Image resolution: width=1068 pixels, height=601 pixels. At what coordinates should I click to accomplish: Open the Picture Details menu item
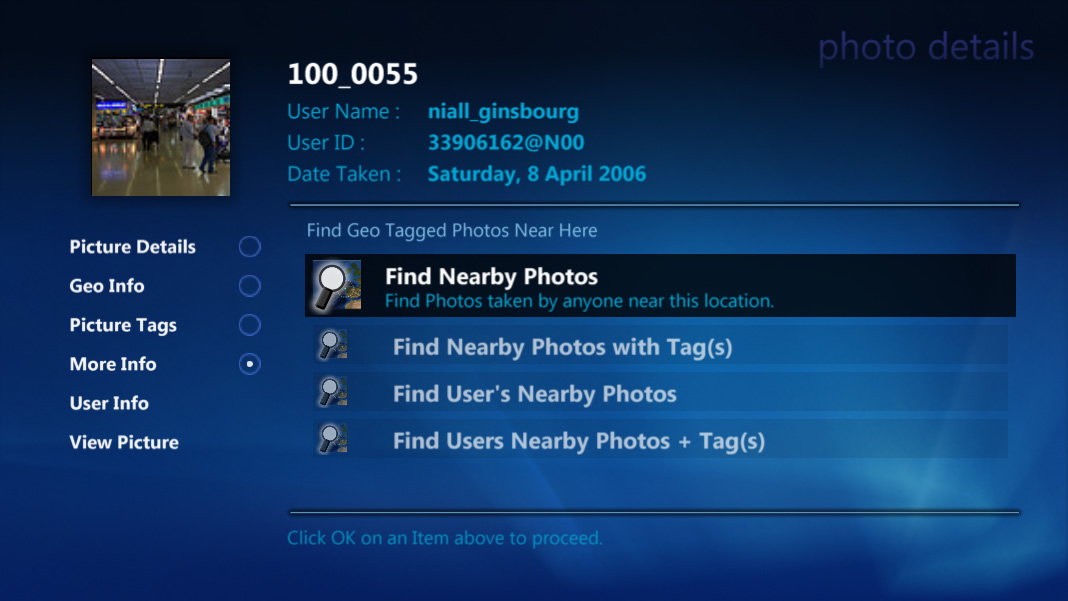132,247
